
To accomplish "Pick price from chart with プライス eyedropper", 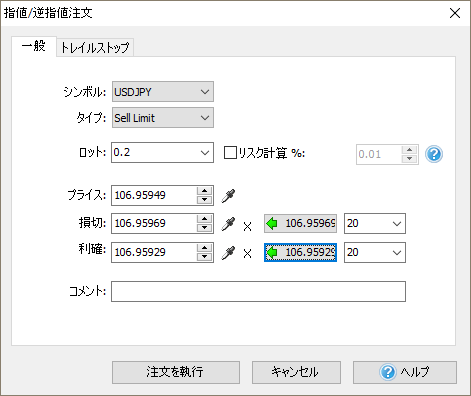I will 228,196.
